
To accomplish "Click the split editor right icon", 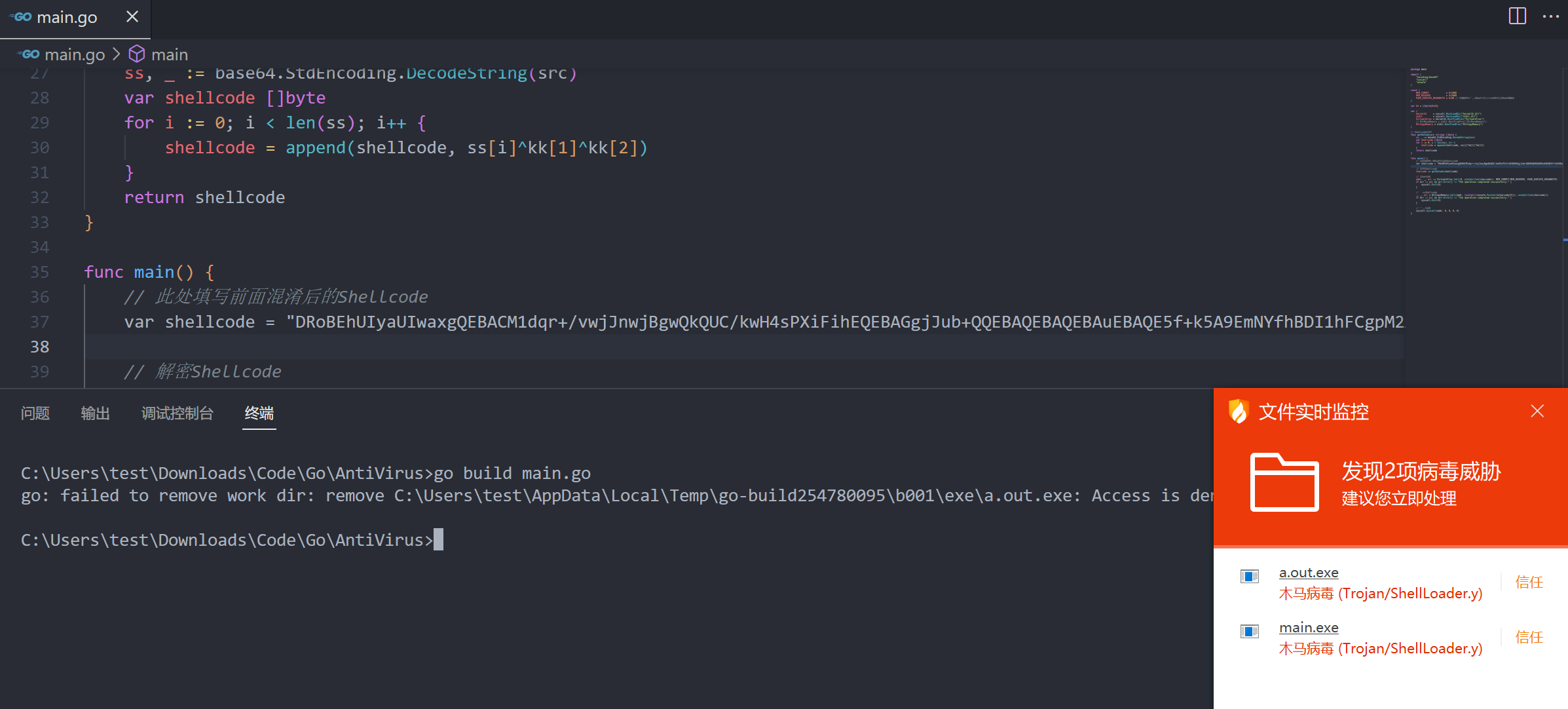I will click(x=1517, y=16).
